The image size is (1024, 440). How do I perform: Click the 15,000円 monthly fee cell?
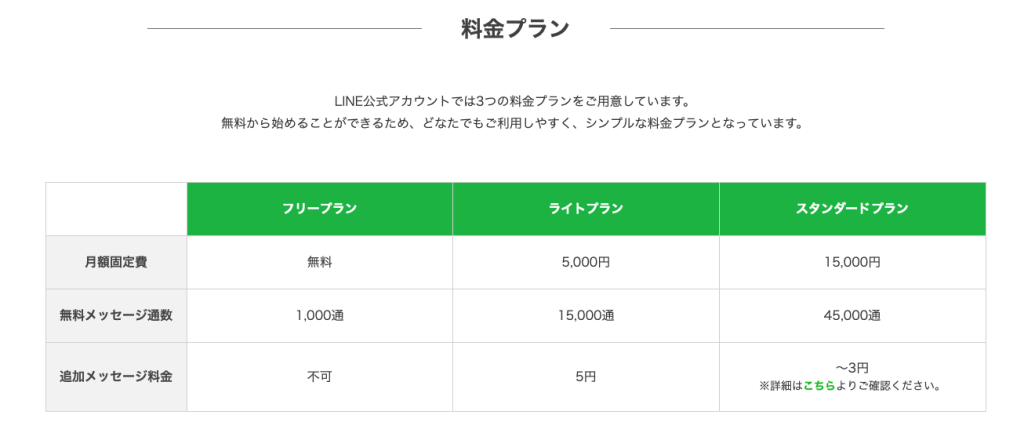point(852,262)
